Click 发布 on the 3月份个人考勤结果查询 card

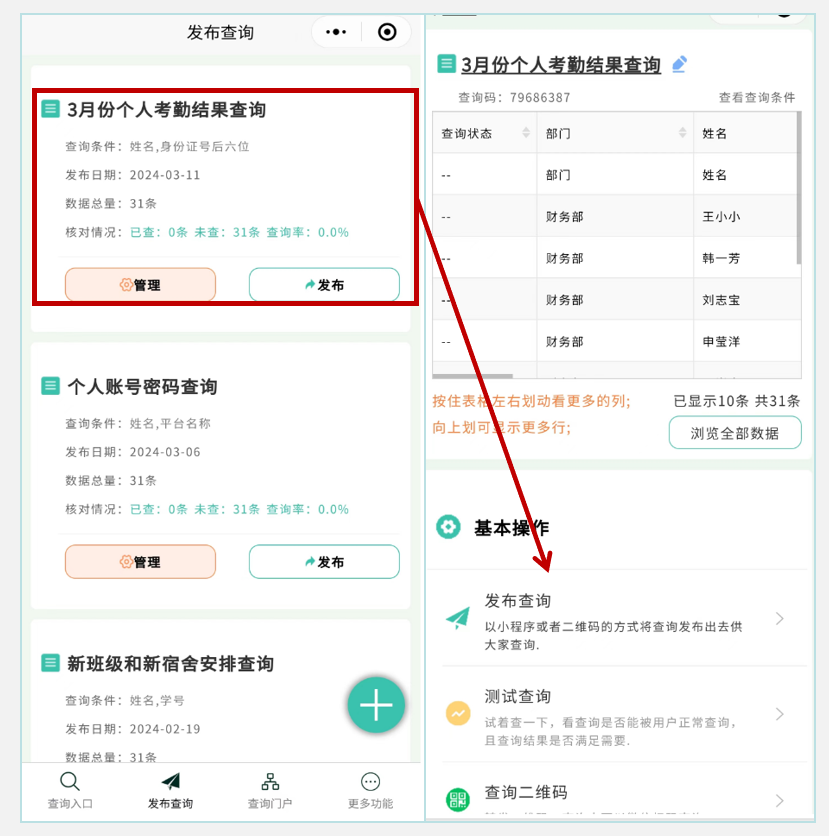coord(324,285)
